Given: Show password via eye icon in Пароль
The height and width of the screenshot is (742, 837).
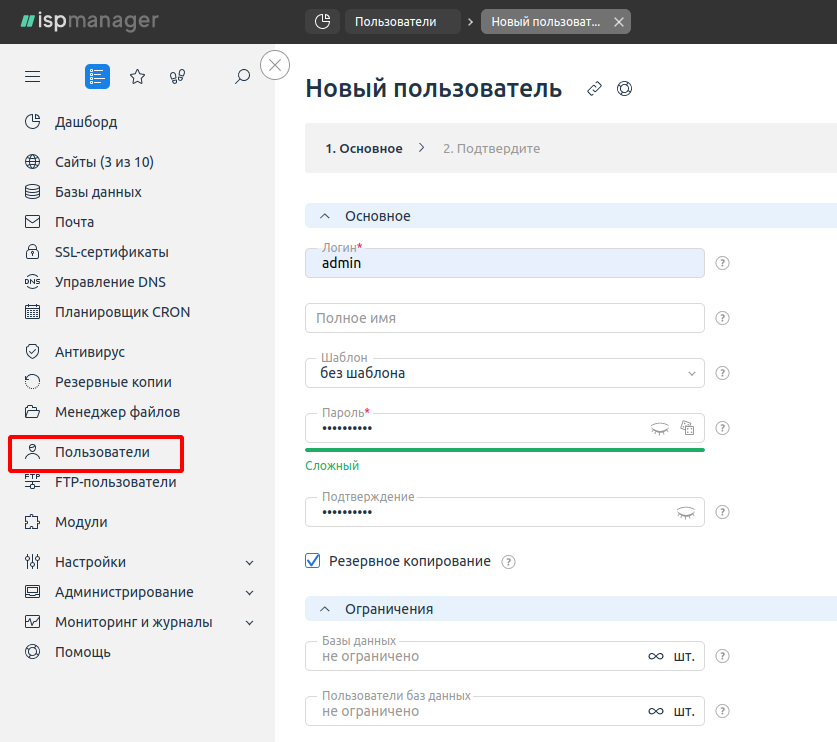Looking at the screenshot, I should point(660,428).
